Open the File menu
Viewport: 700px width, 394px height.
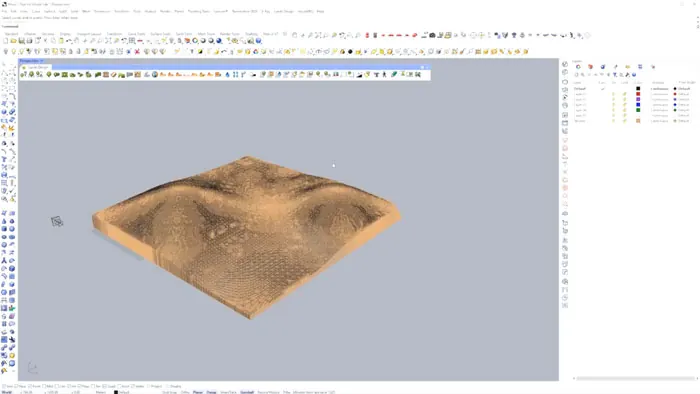click(4, 12)
